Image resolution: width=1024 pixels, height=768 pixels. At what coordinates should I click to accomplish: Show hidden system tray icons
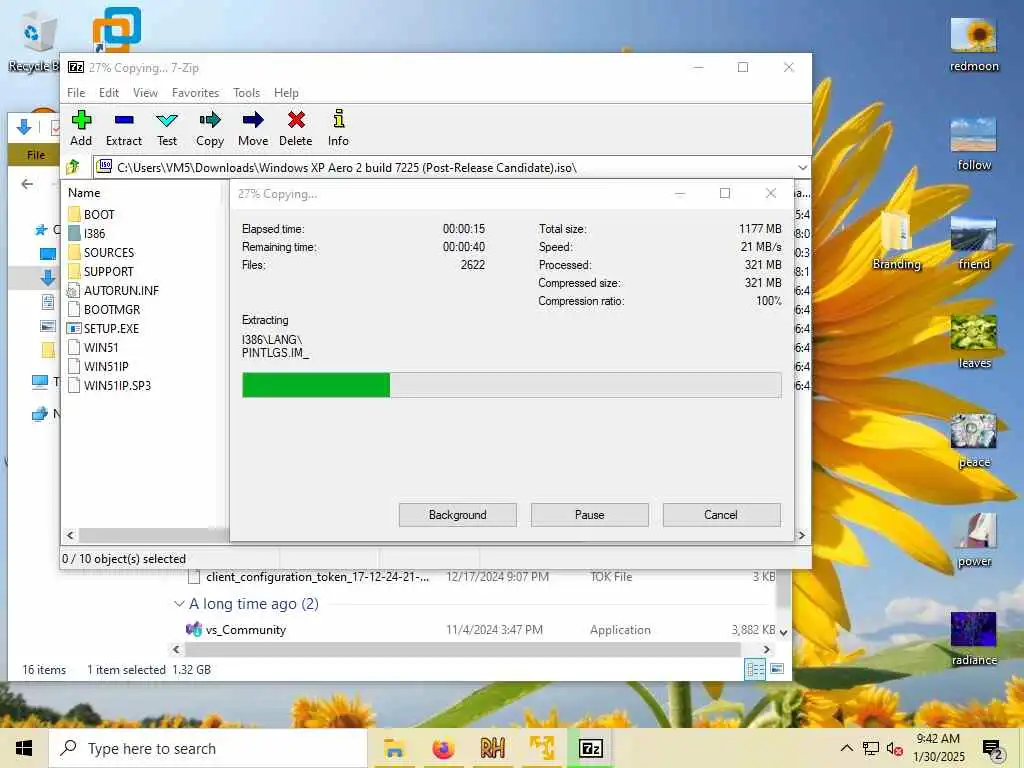(846, 748)
